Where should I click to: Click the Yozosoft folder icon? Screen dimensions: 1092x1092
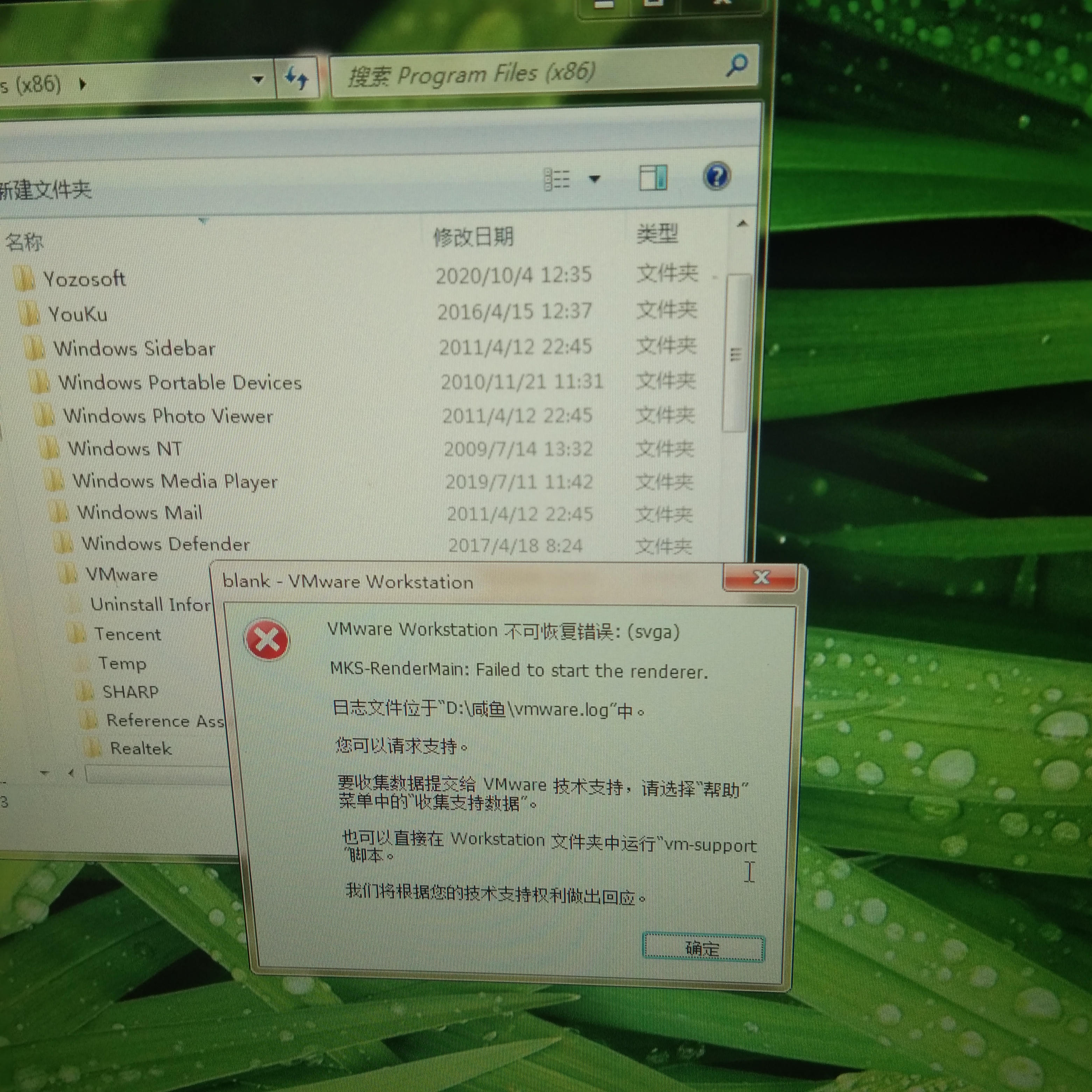click(24, 279)
